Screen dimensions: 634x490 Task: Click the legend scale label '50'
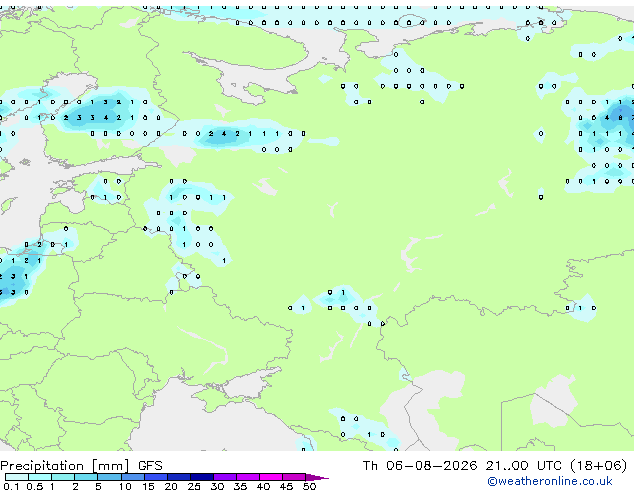click(309, 486)
